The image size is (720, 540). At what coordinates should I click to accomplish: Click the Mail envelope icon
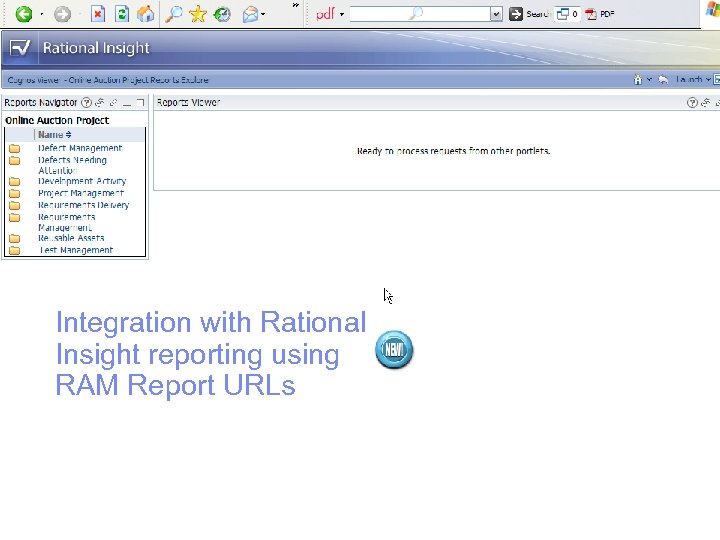[x=250, y=15]
